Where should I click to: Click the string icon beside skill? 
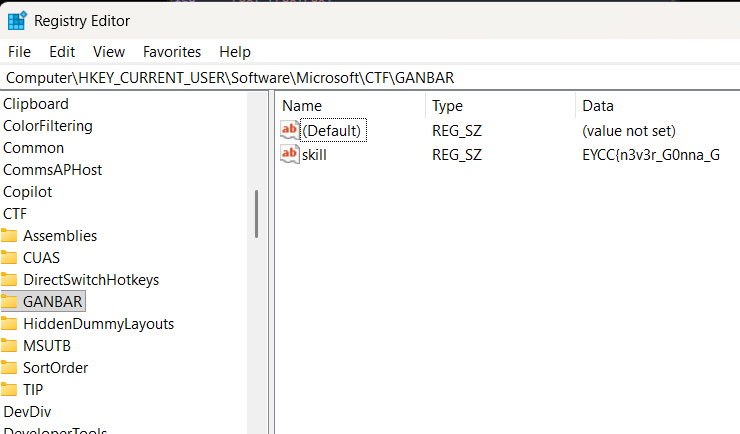(289, 154)
